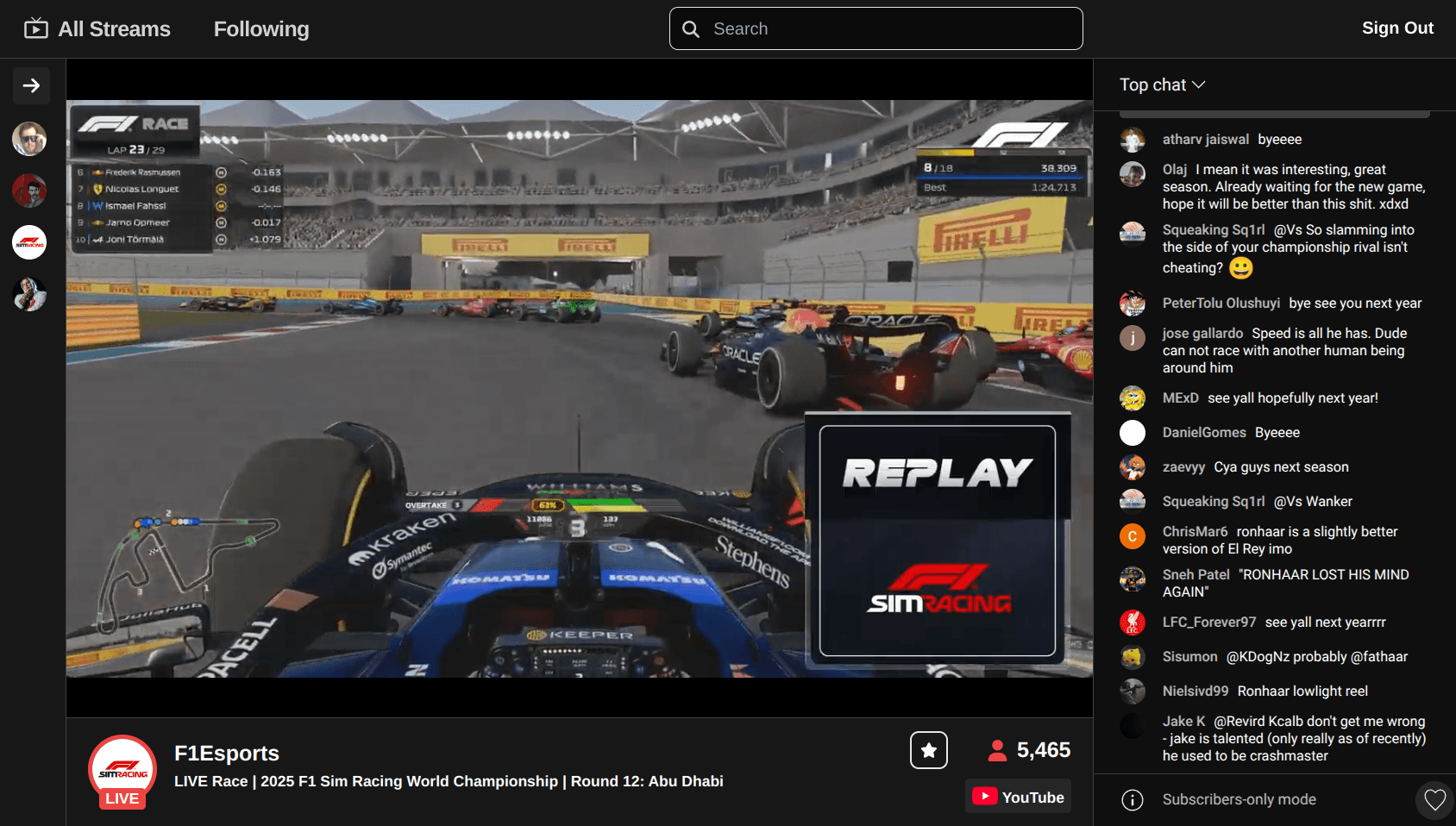Click the video player REPLAY overlay
The height and width of the screenshot is (826, 1456).
938,541
